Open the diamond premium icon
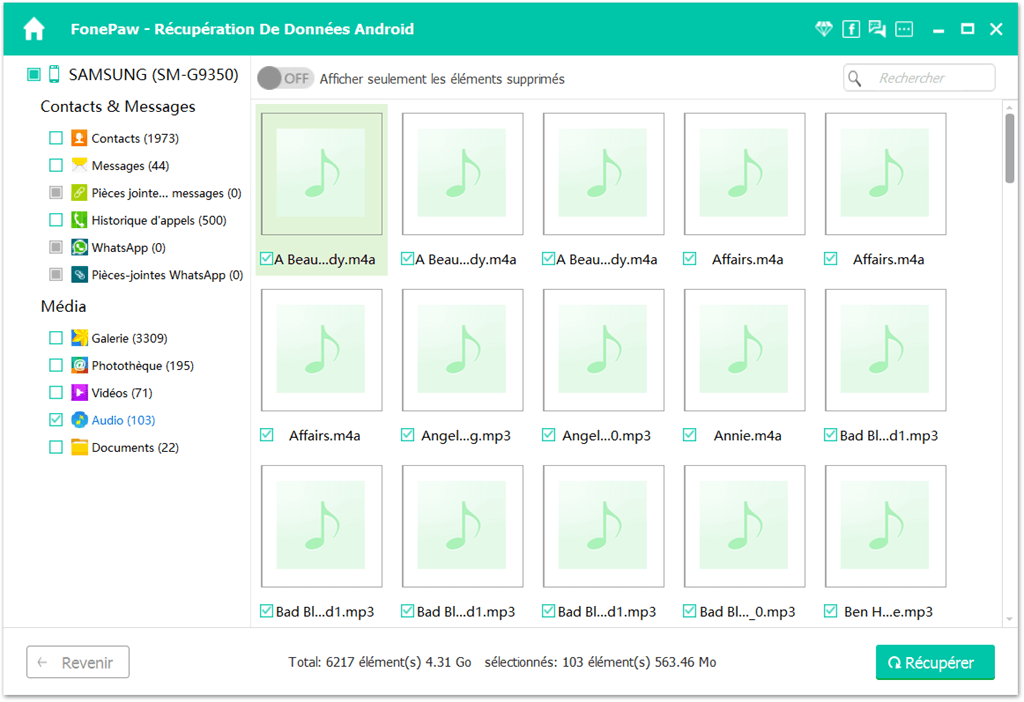The height and width of the screenshot is (702, 1024). tap(824, 29)
